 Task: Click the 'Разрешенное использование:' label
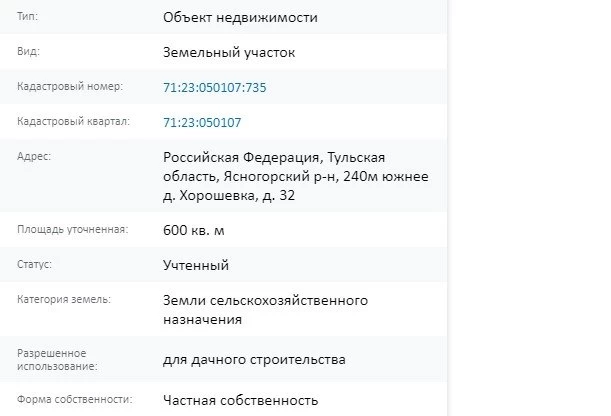tap(58, 360)
